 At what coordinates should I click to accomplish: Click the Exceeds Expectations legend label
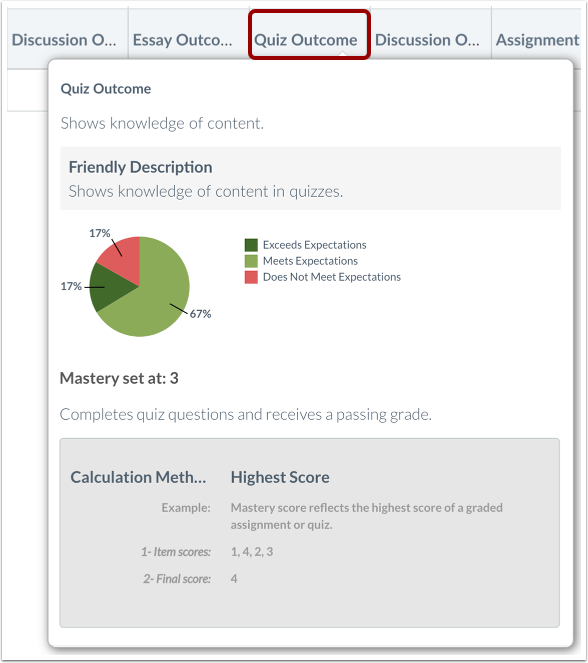click(x=315, y=245)
